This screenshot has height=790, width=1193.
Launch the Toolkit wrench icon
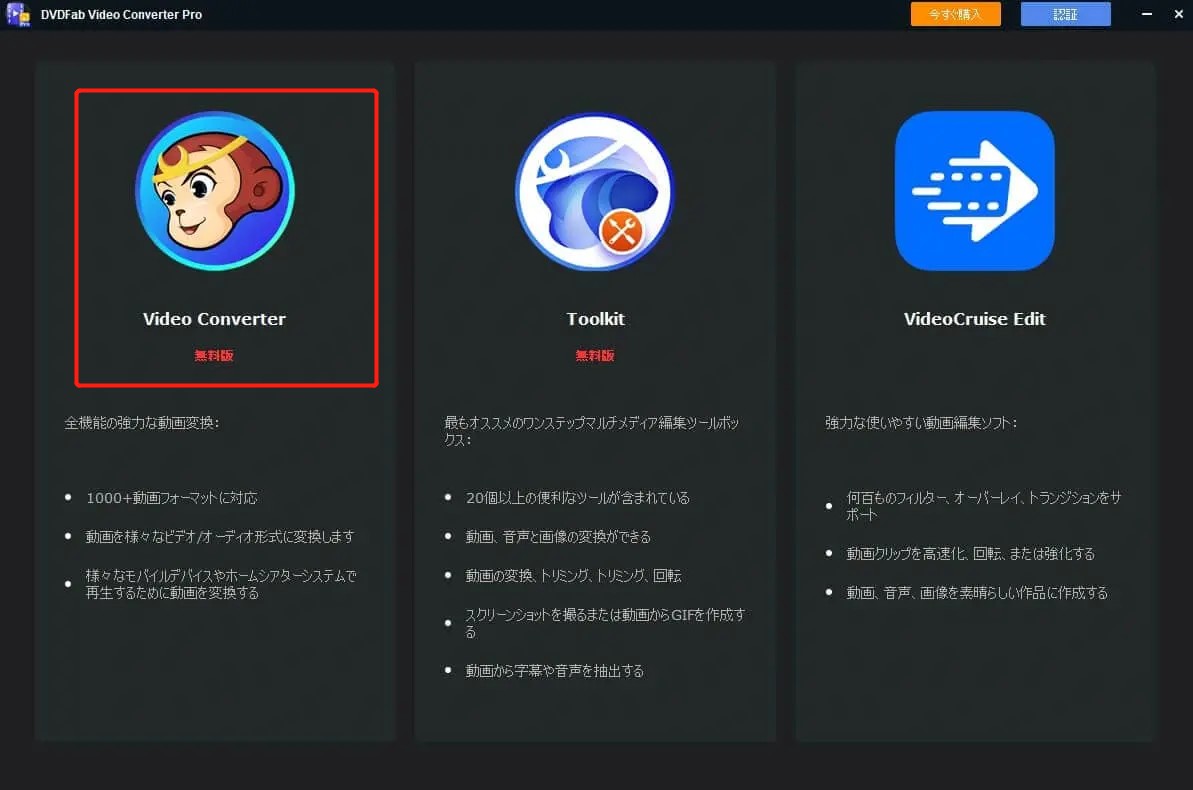point(594,192)
